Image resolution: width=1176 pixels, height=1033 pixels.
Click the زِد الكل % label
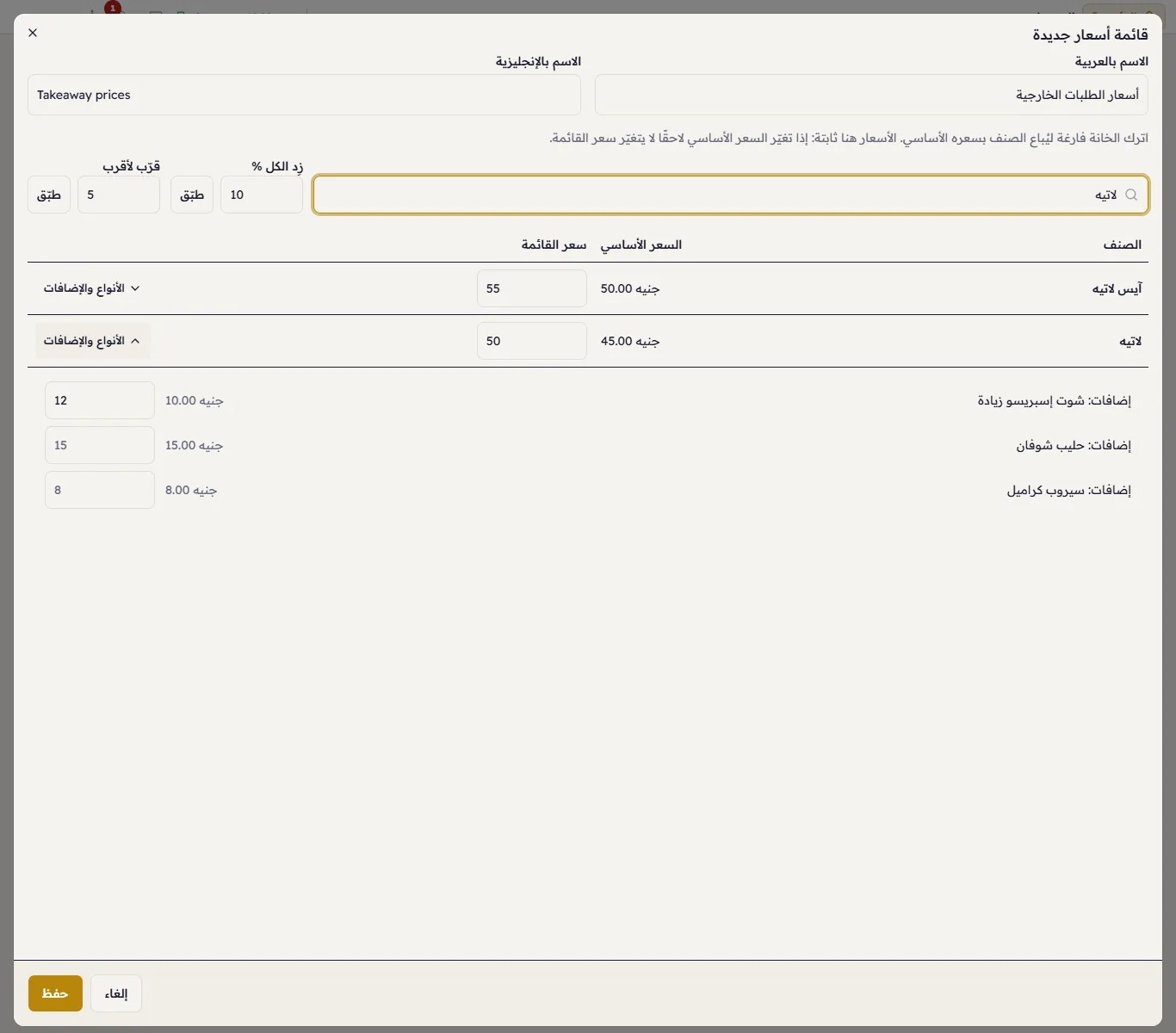(x=277, y=166)
